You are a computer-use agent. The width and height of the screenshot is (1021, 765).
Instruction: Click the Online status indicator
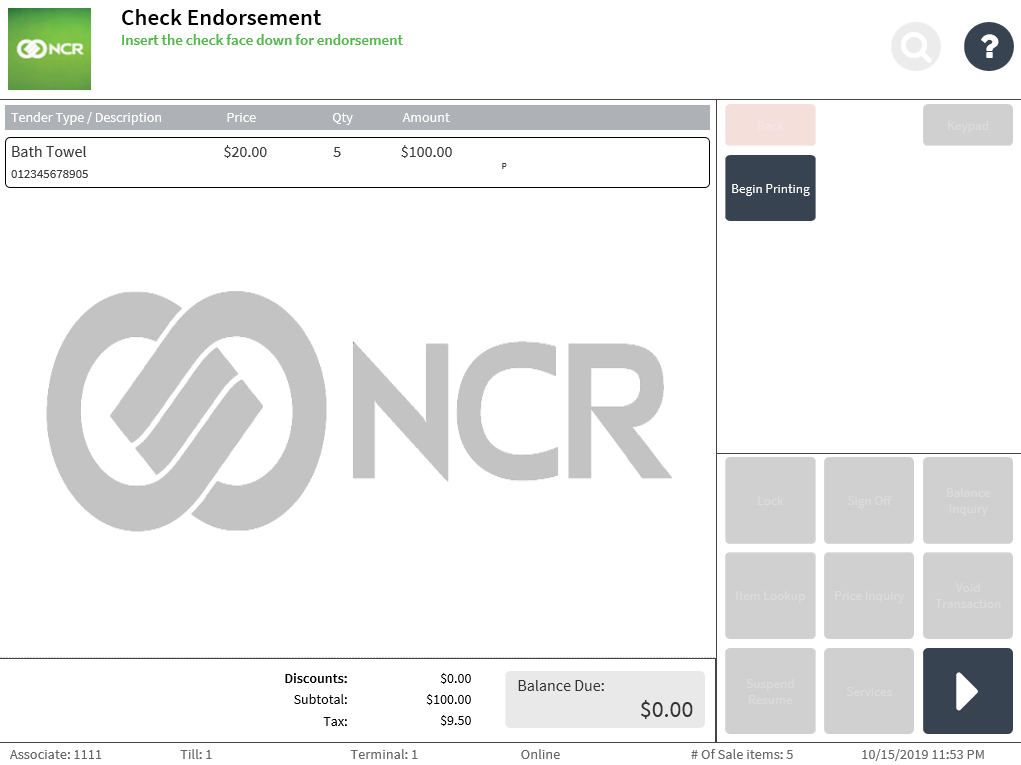point(540,755)
